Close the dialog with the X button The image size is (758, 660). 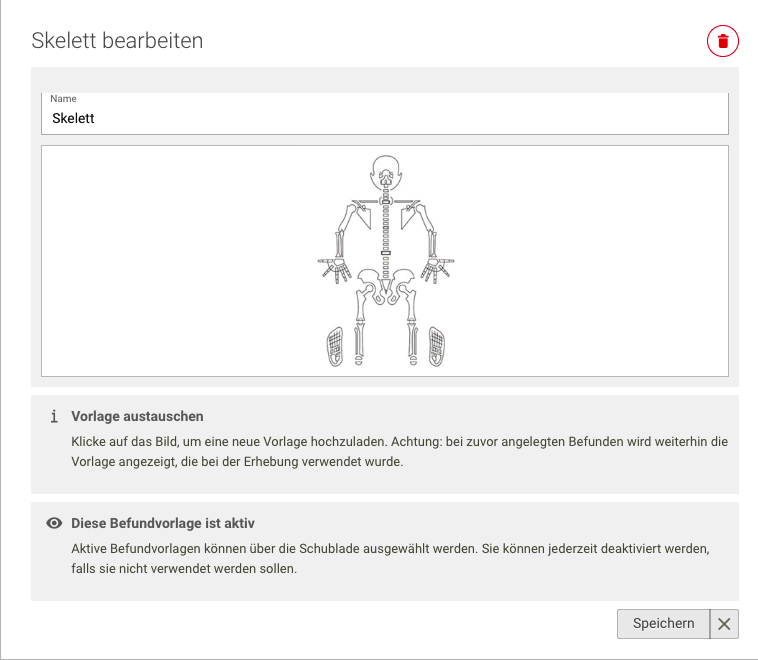tap(724, 624)
